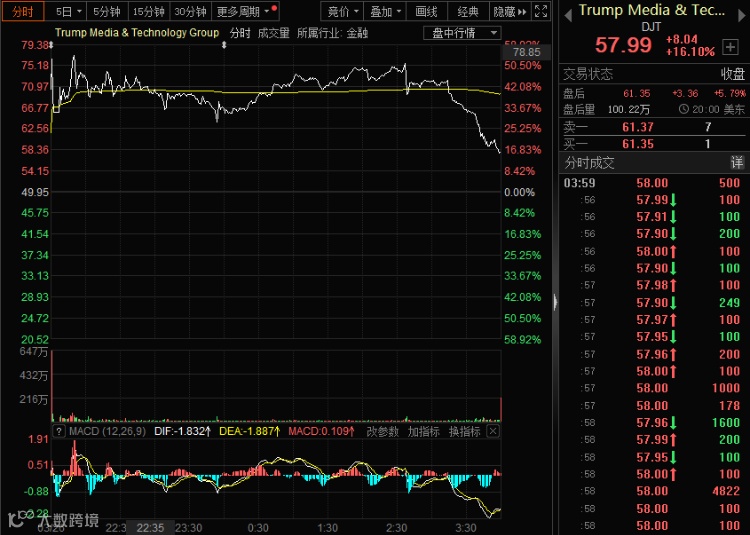Click 换指标 to change indicator
750x535 pixels.
pos(464,431)
